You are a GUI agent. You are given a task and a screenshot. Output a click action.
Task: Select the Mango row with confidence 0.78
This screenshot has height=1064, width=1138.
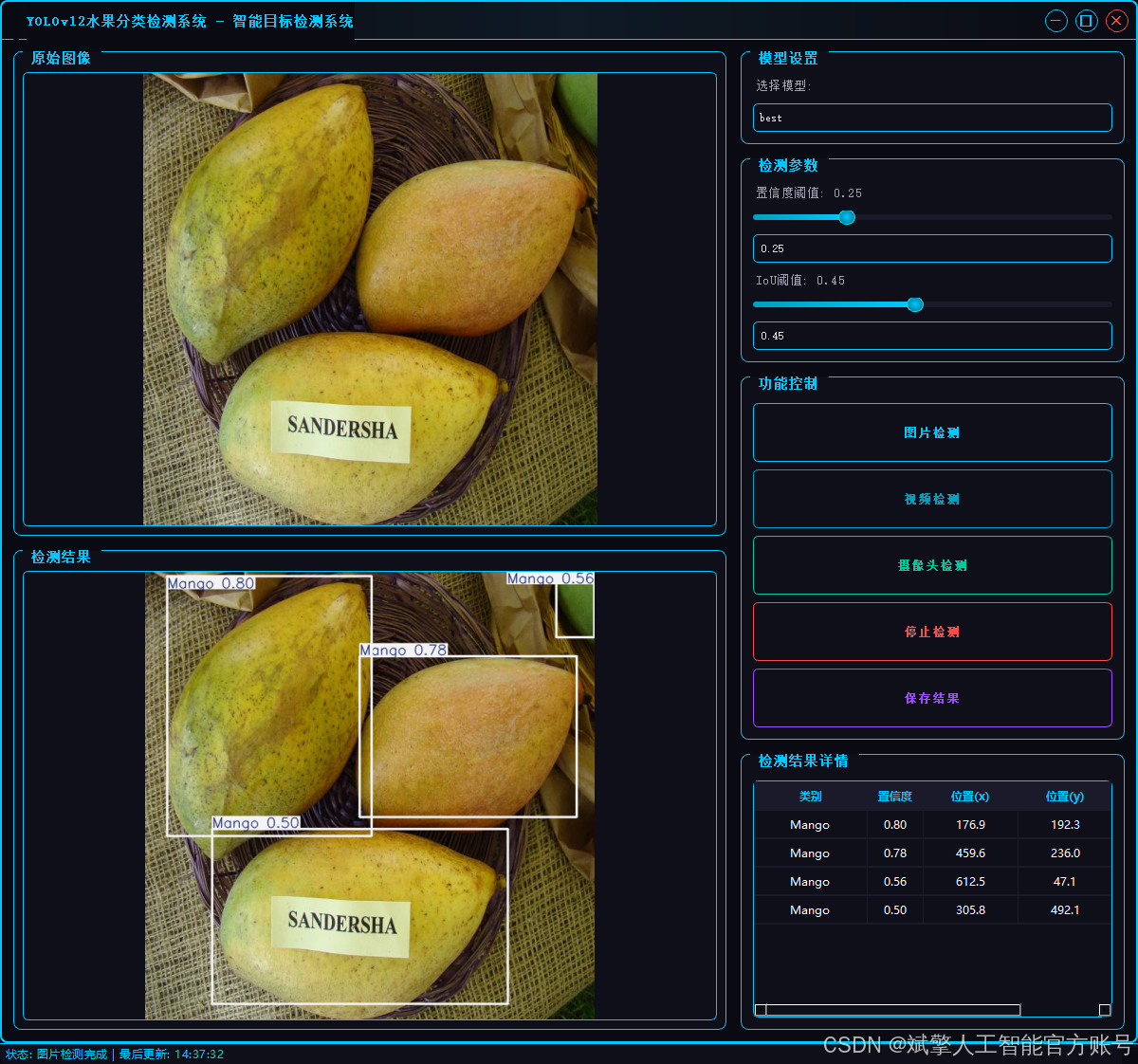932,853
